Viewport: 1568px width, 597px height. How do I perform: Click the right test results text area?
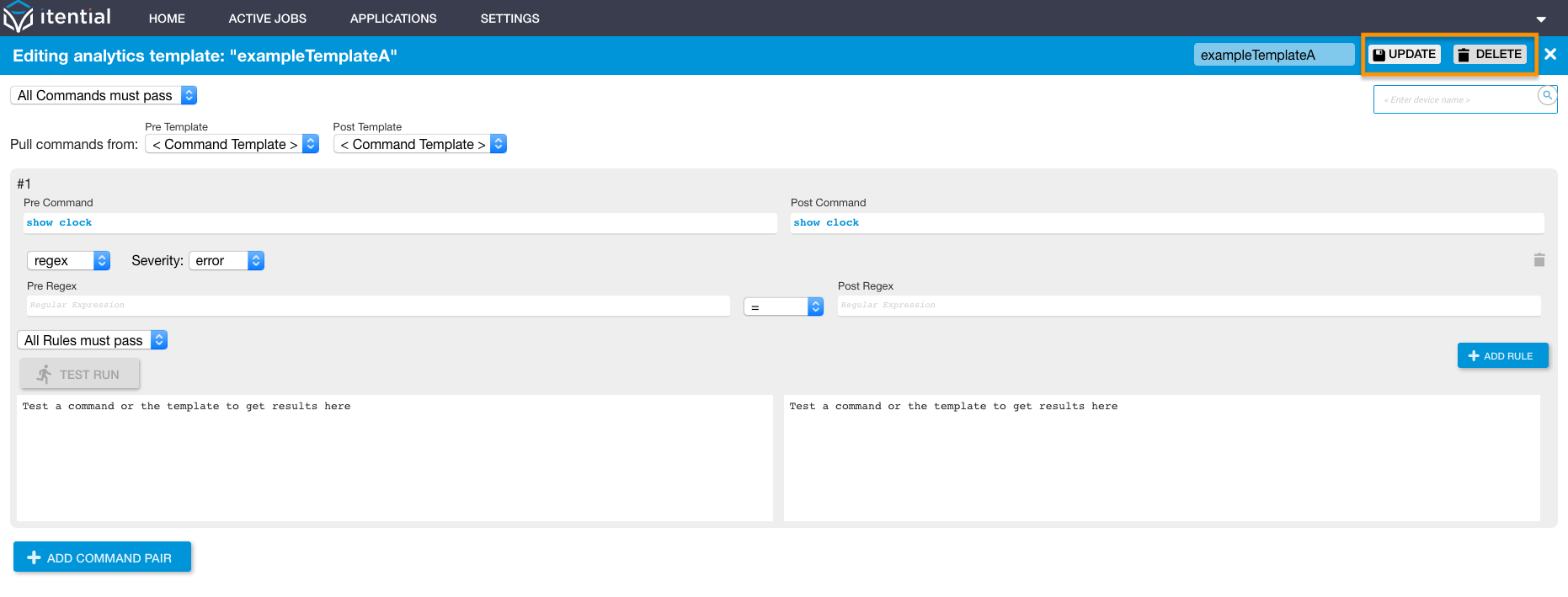(x=1162, y=458)
